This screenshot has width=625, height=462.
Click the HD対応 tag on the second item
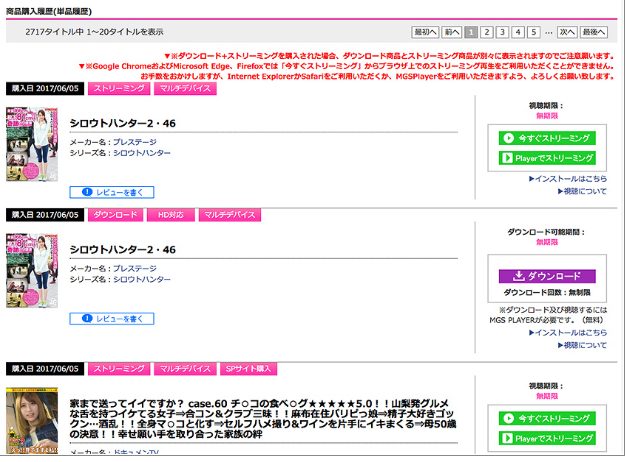pyautogui.click(x=170, y=215)
